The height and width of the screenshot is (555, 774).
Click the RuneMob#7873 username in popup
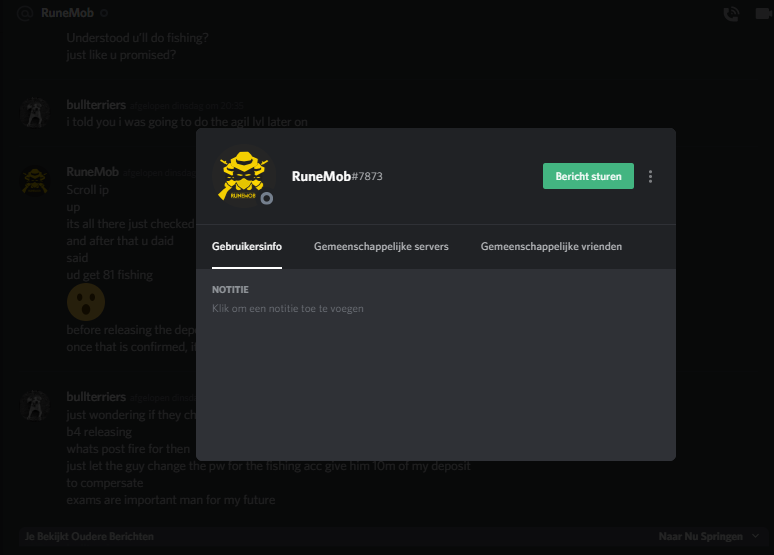tap(337, 176)
